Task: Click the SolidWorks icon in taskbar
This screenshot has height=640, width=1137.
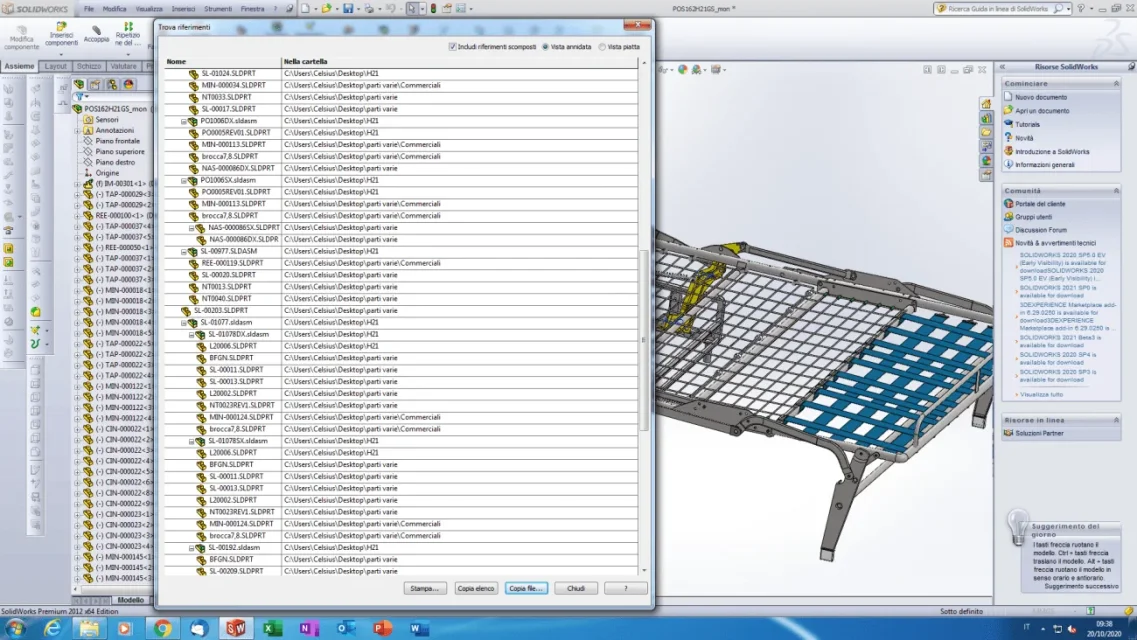Action: (x=236, y=628)
